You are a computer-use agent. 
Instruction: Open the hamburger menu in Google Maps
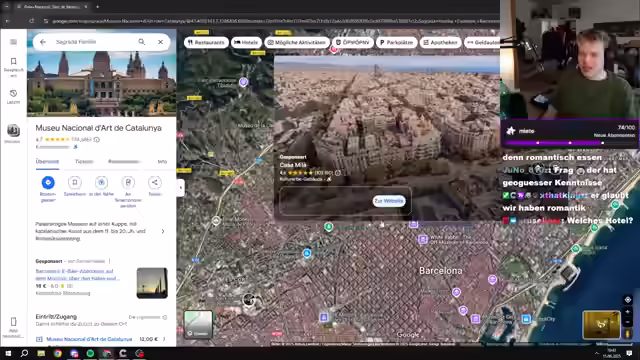(x=13, y=42)
